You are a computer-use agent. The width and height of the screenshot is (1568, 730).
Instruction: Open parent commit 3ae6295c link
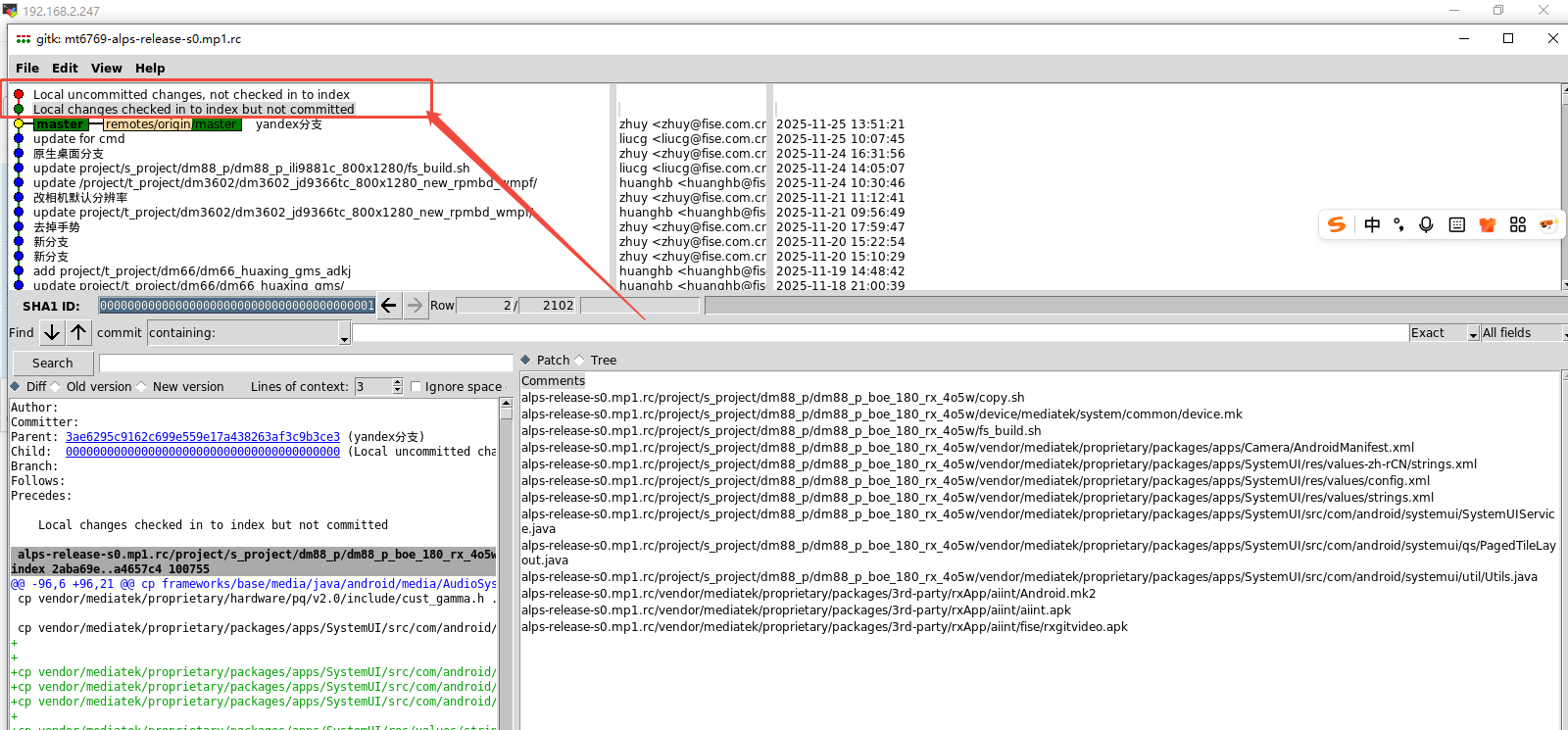point(203,437)
